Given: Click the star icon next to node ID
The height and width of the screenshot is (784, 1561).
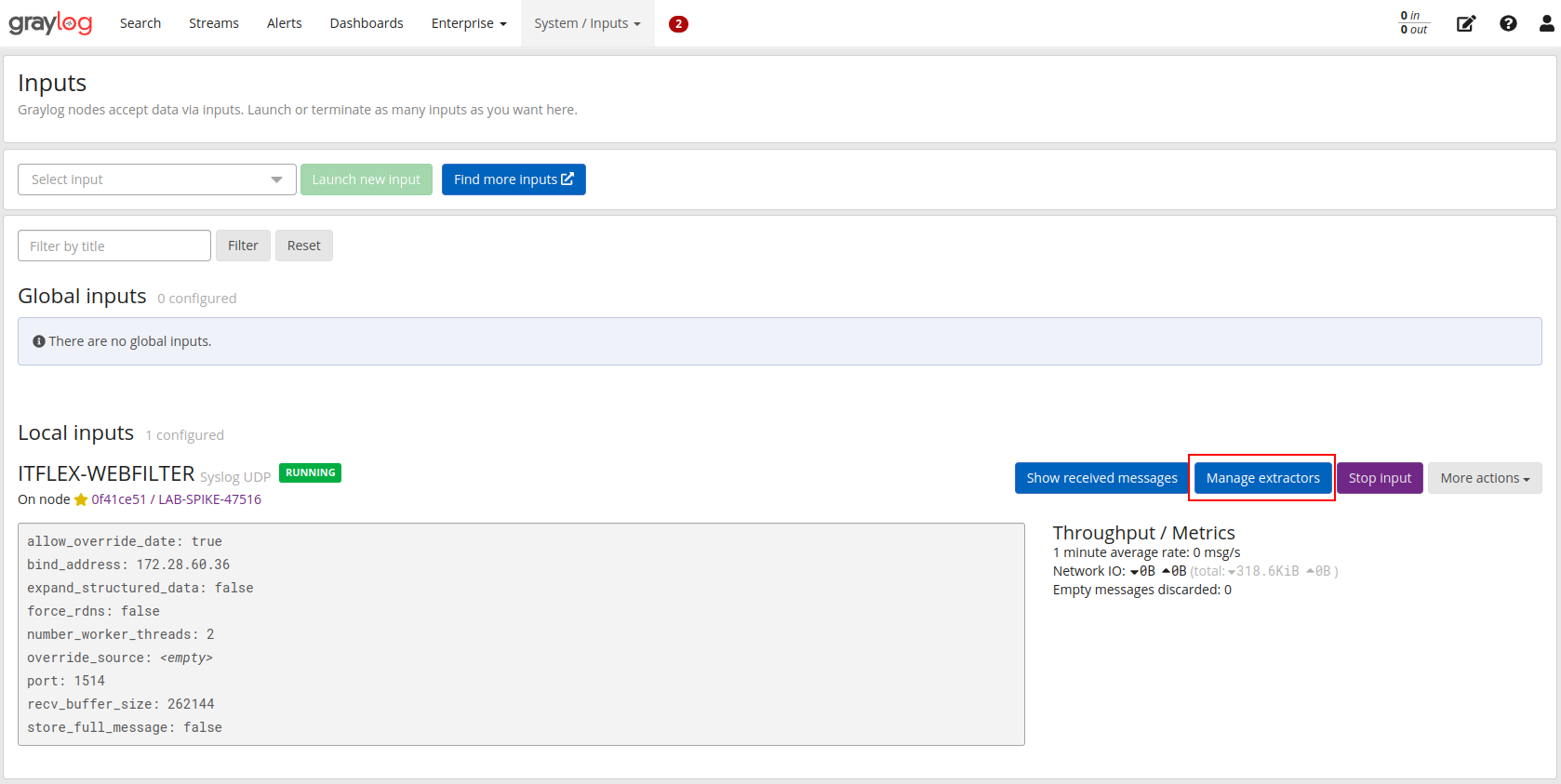Looking at the screenshot, I should [x=81, y=499].
